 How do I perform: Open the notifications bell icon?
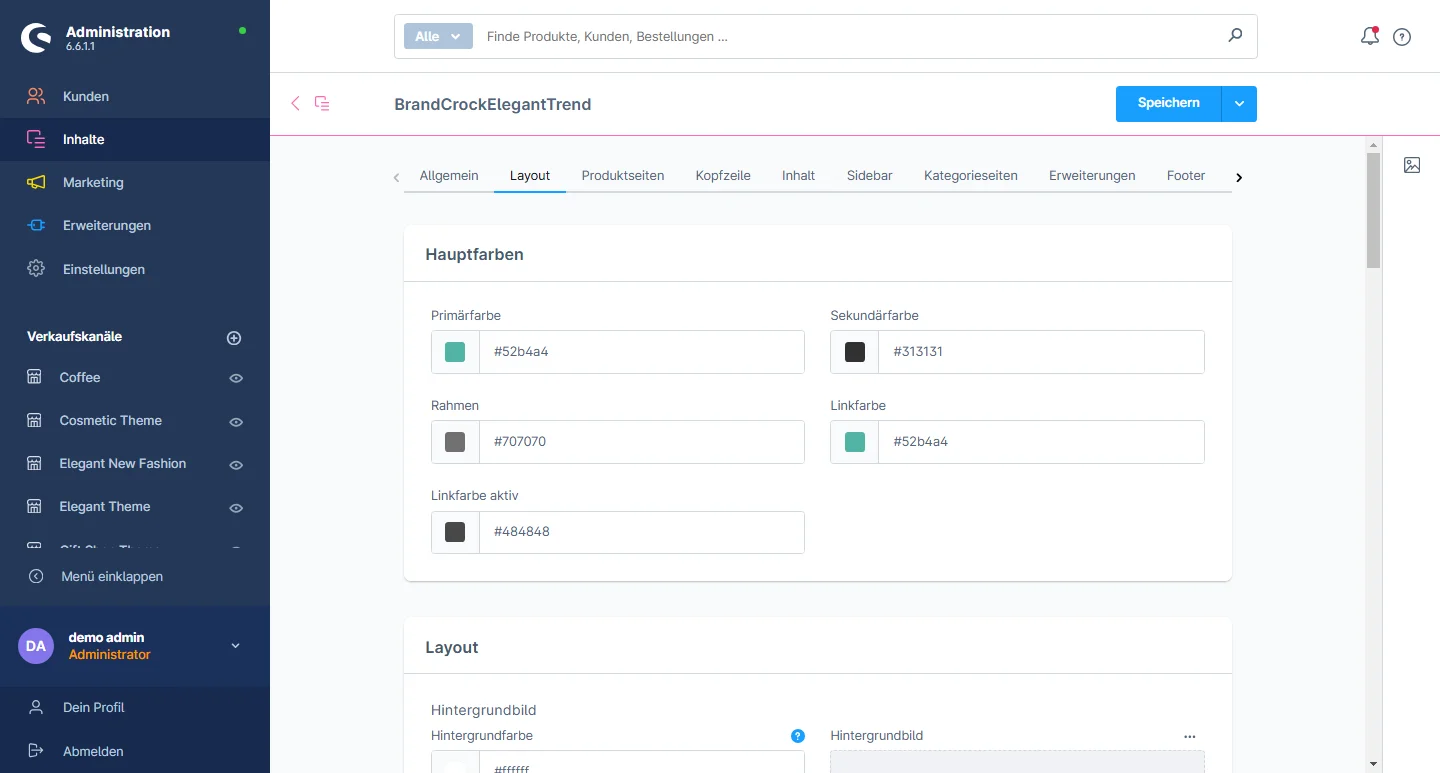1369,37
